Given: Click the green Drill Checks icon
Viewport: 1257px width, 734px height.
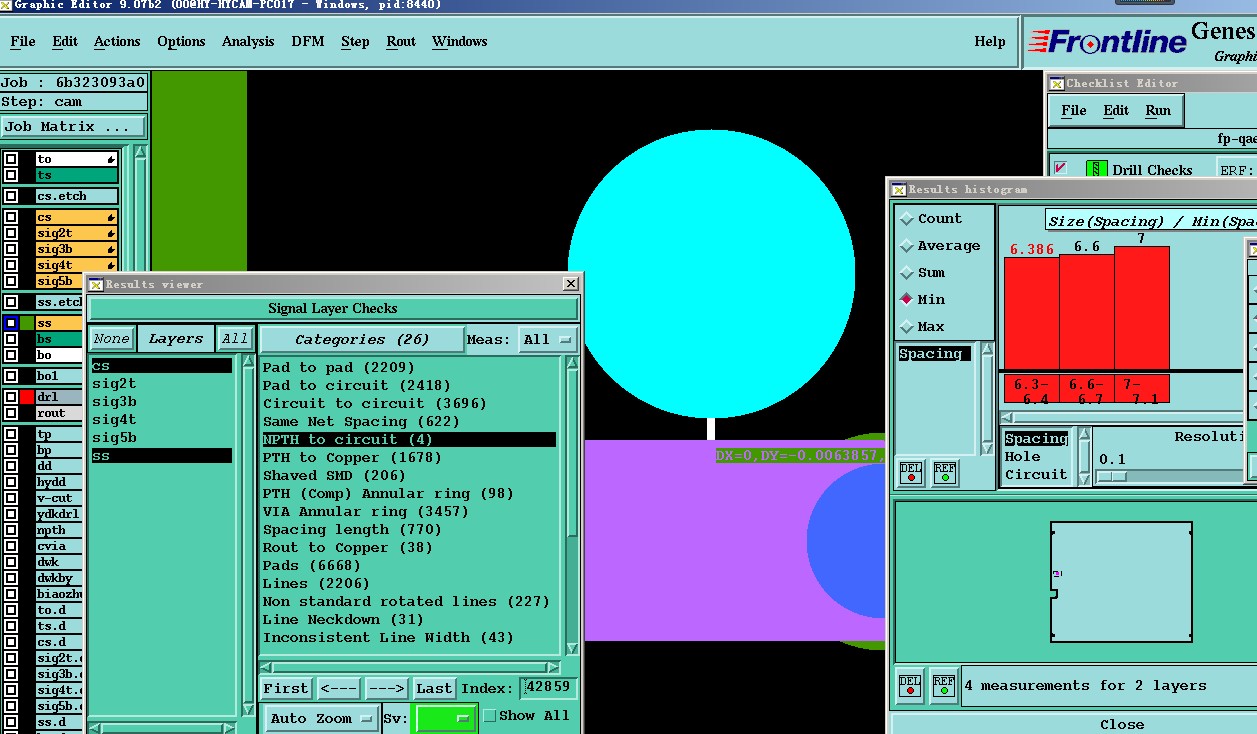Looking at the screenshot, I should (x=1096, y=170).
